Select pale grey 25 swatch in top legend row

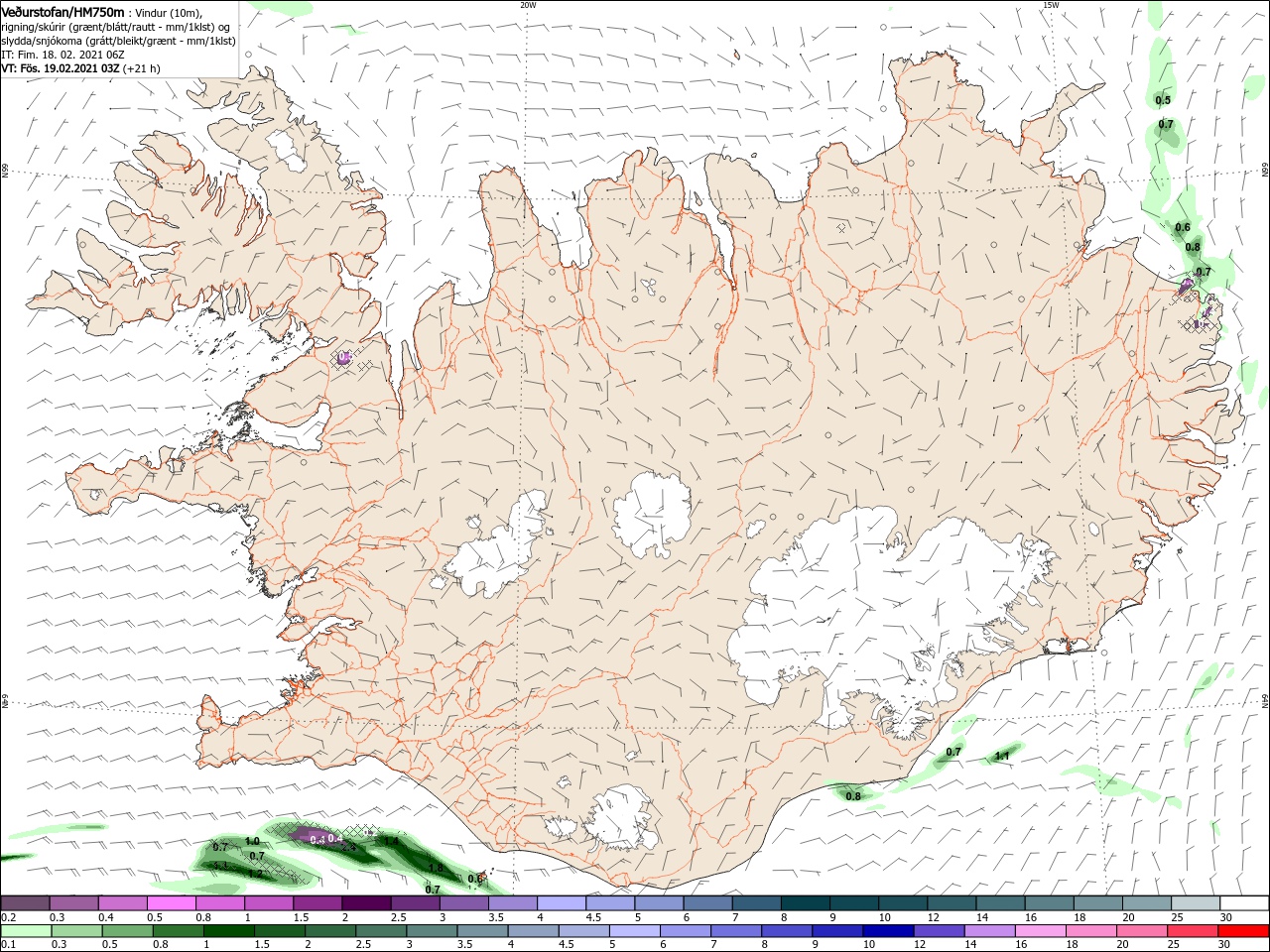[1196, 903]
